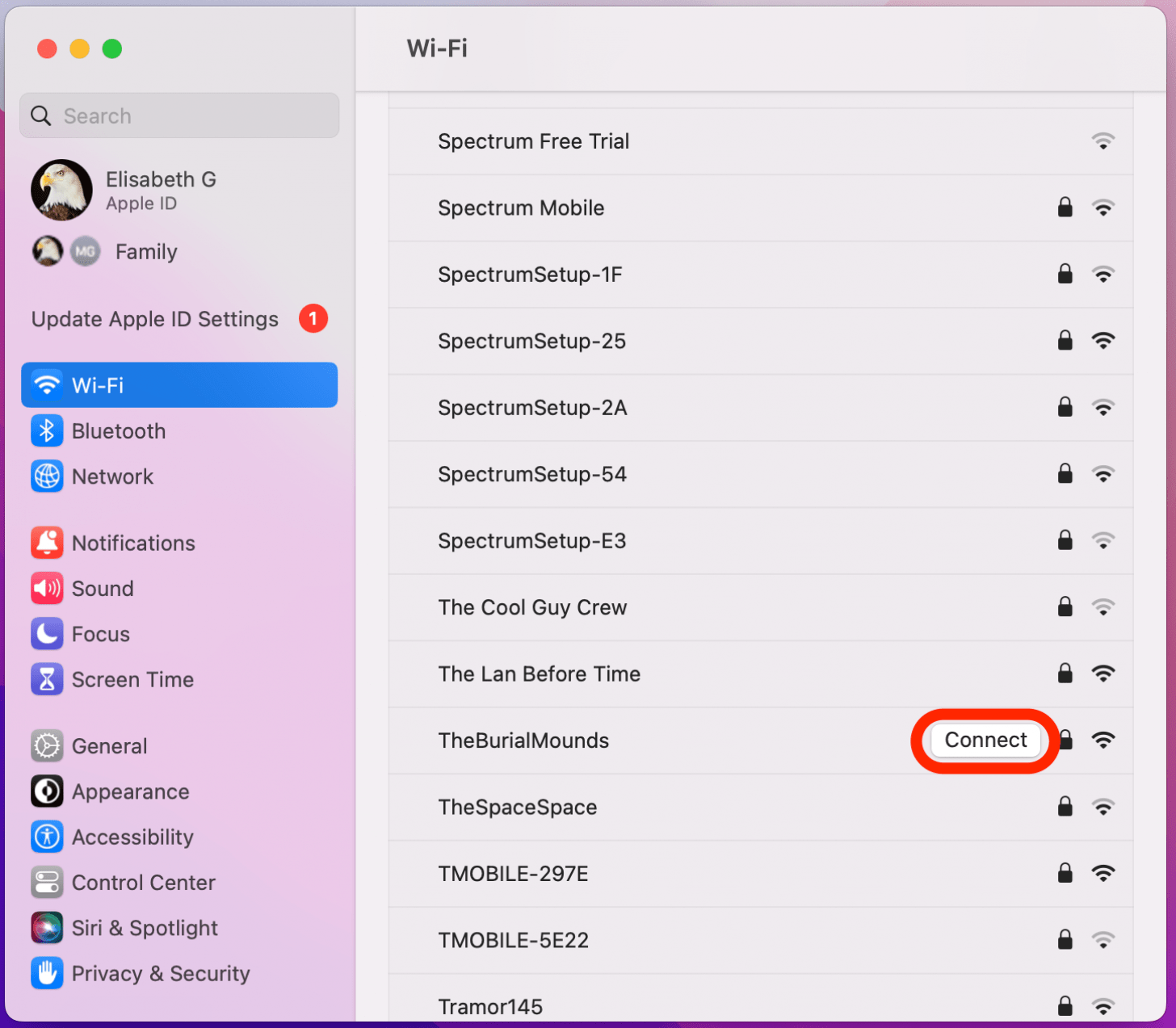The width and height of the screenshot is (1176, 1028).
Task: Open Control Center icon
Action: tap(47, 883)
